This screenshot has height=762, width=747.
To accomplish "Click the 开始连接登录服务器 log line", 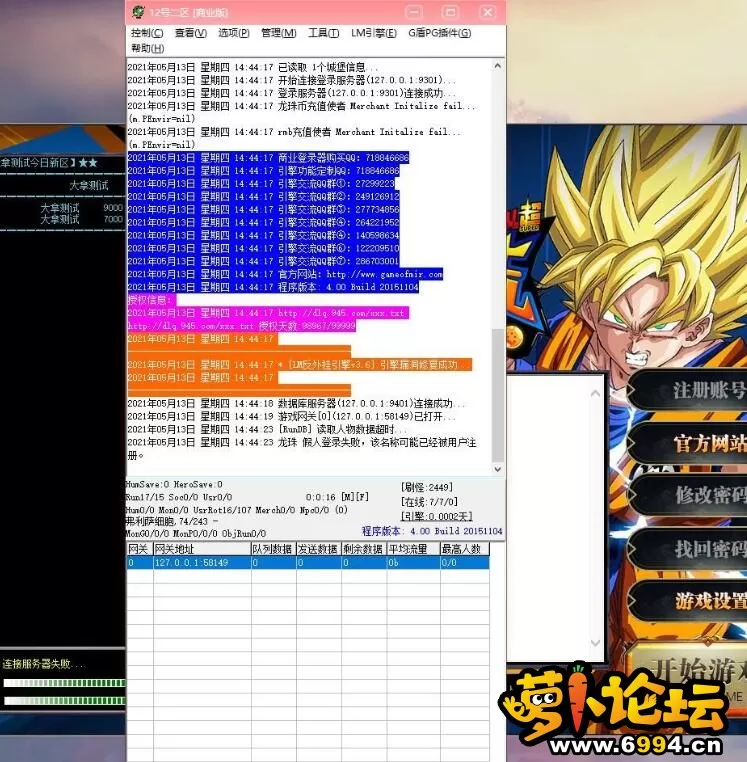I will [291, 80].
